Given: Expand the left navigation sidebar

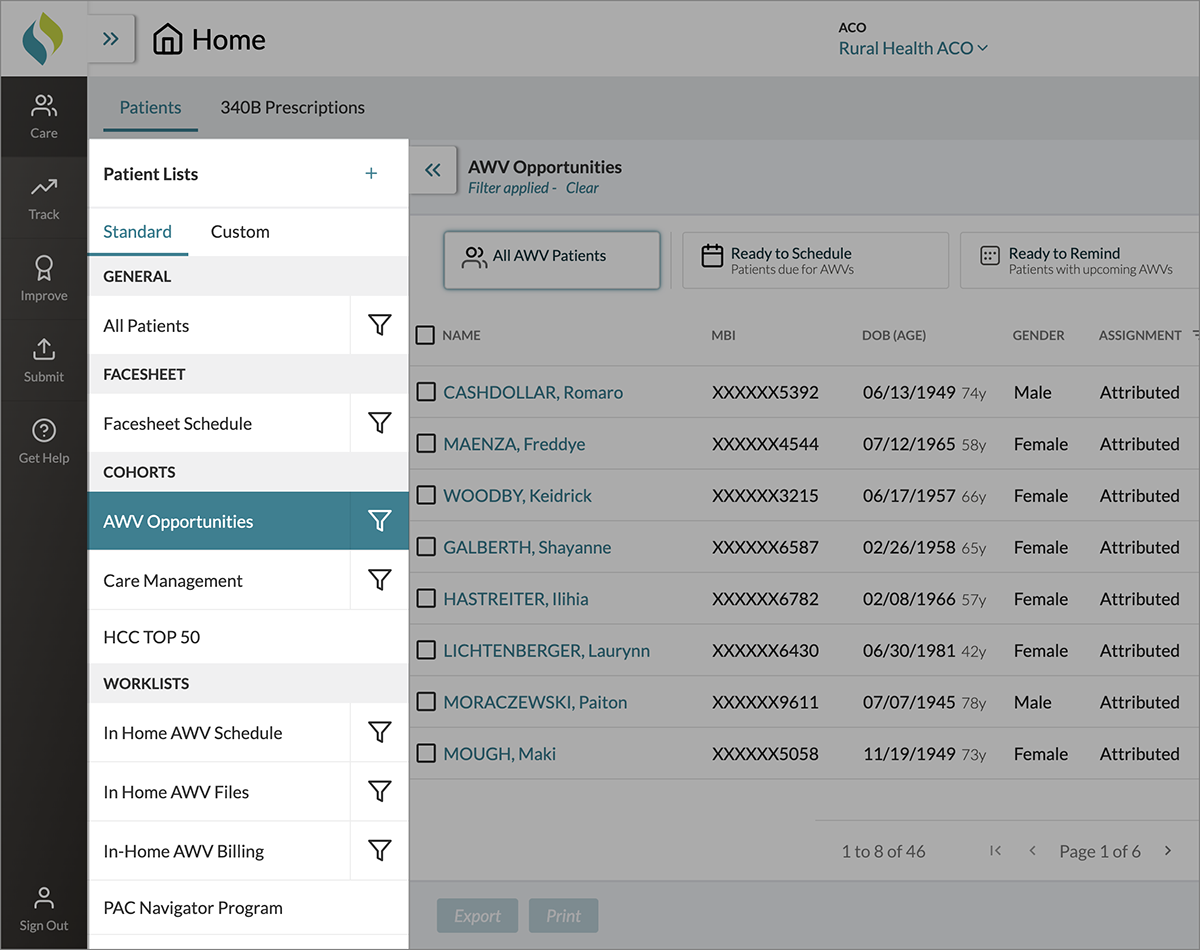Looking at the screenshot, I should [111, 40].
